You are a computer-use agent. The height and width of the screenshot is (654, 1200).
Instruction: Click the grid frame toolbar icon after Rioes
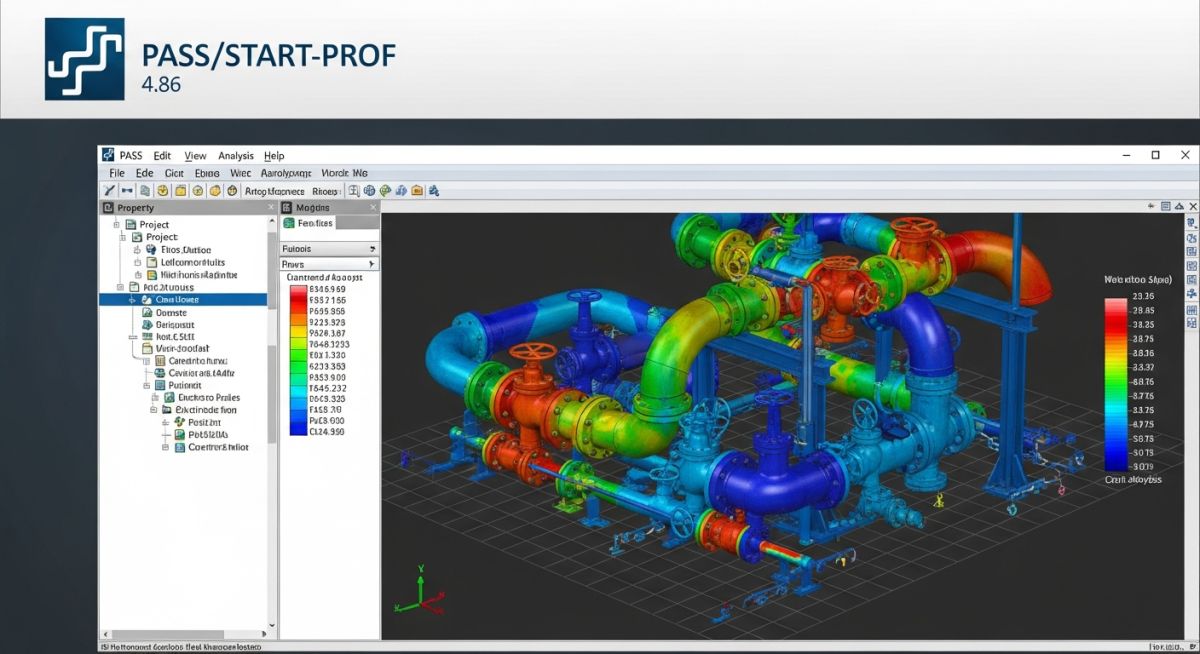(x=353, y=190)
